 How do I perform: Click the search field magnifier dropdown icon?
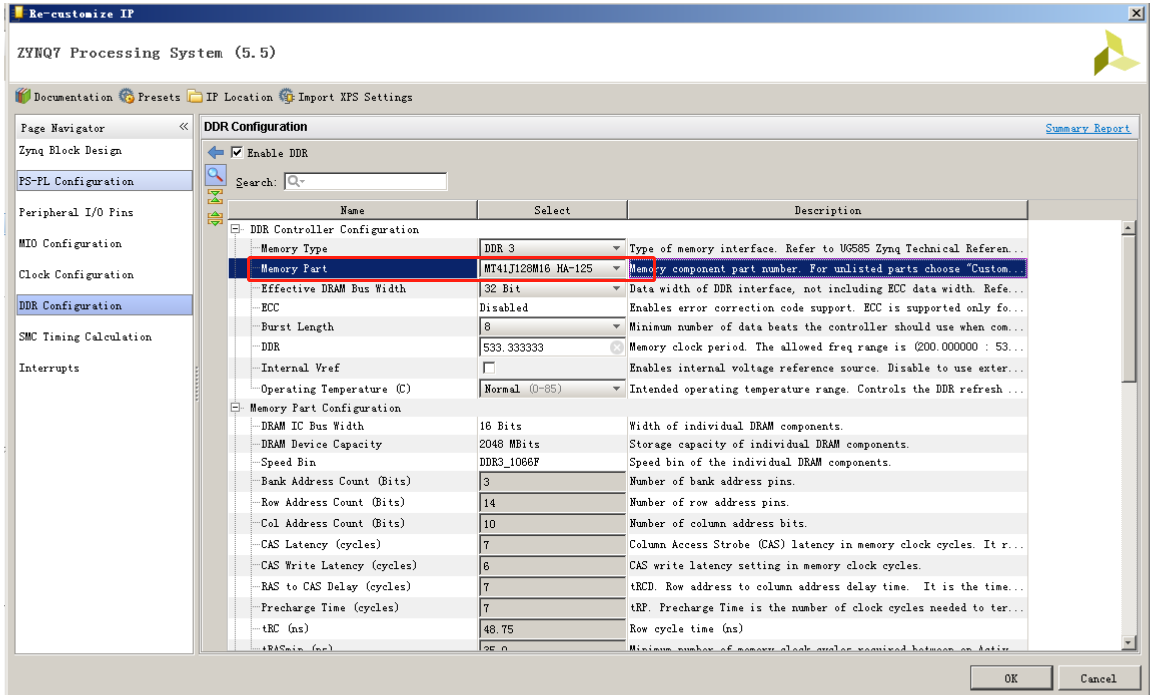pos(296,181)
